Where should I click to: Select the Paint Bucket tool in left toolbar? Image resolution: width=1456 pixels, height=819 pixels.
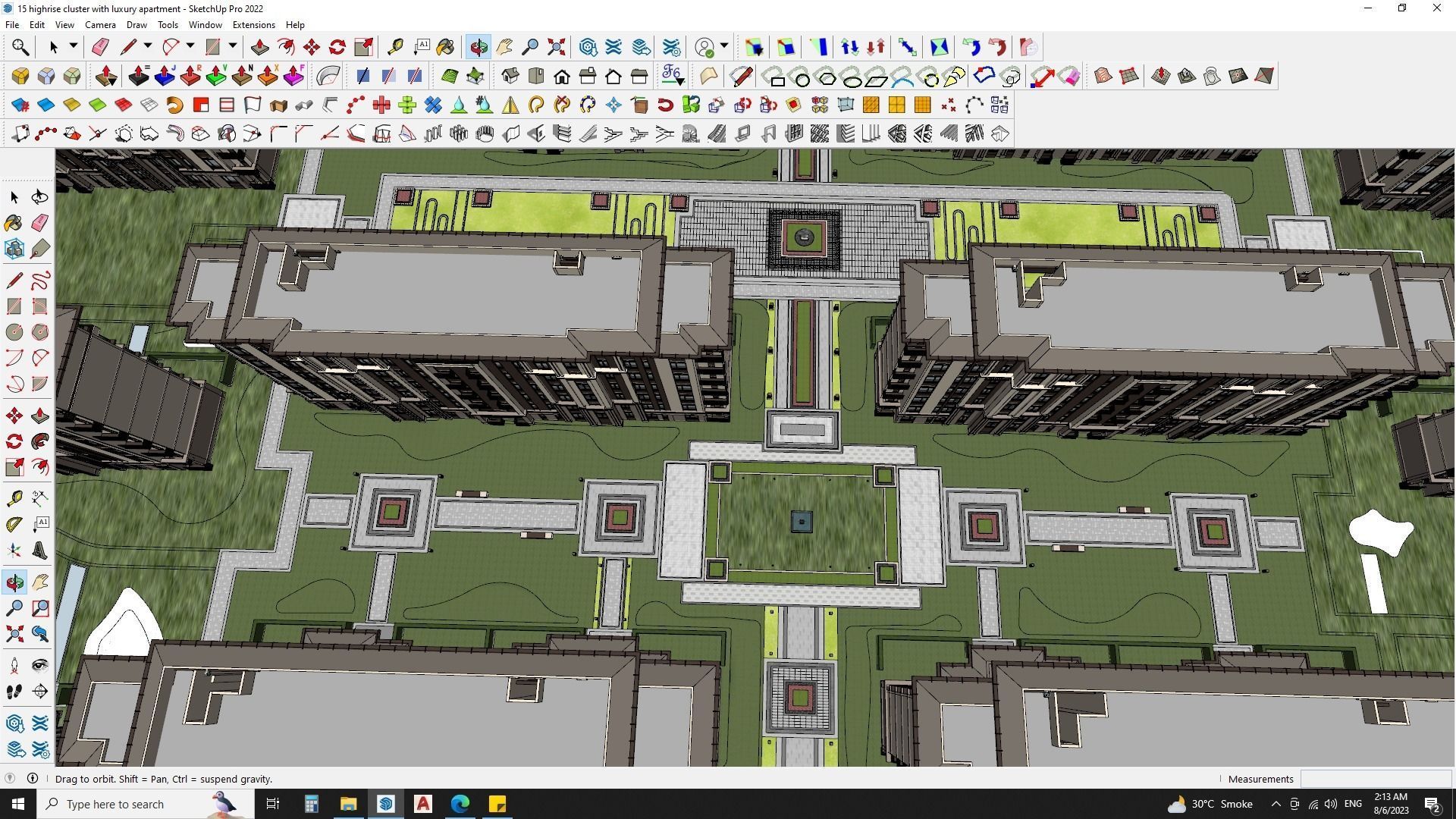pyautogui.click(x=14, y=222)
